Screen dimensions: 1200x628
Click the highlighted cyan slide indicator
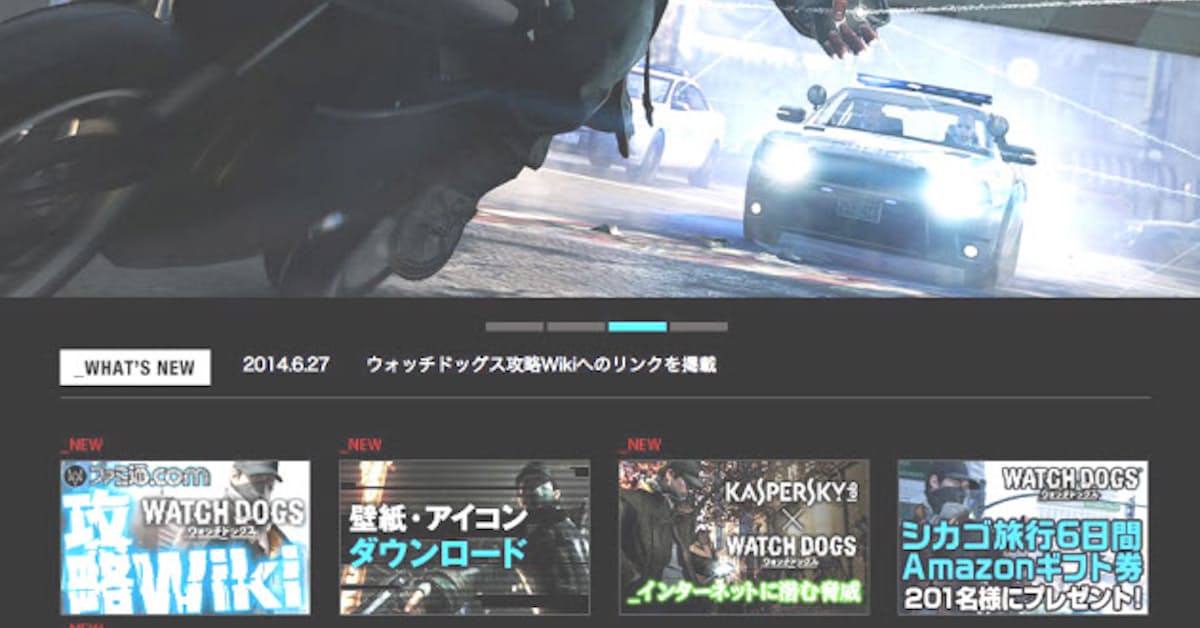pyautogui.click(x=637, y=327)
